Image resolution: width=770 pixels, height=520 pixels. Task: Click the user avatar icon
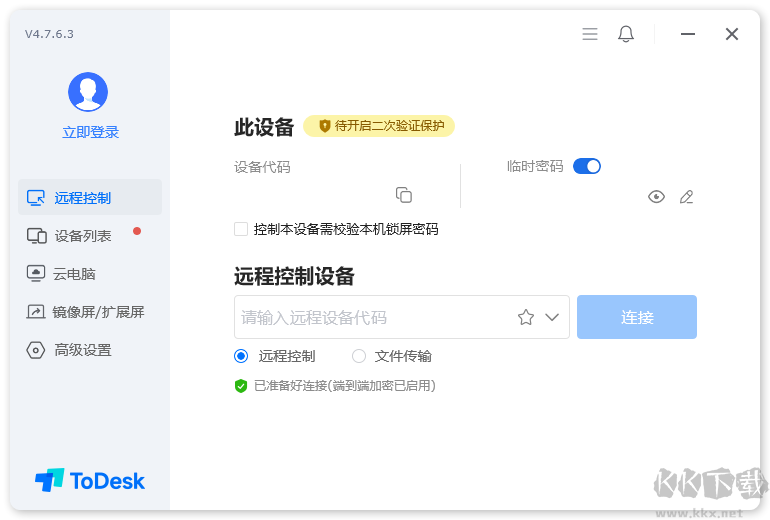click(88, 92)
